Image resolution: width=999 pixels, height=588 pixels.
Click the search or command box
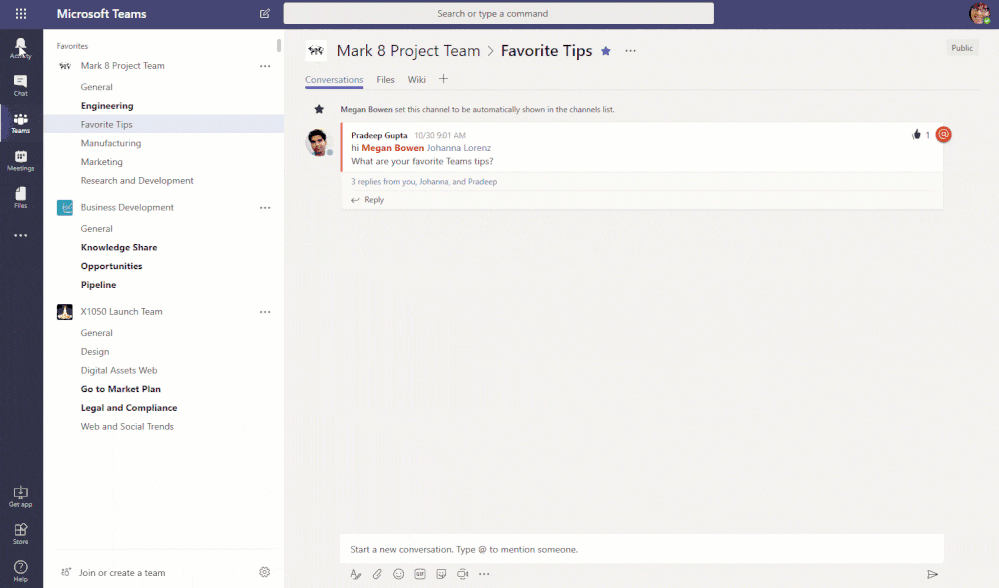(498, 13)
